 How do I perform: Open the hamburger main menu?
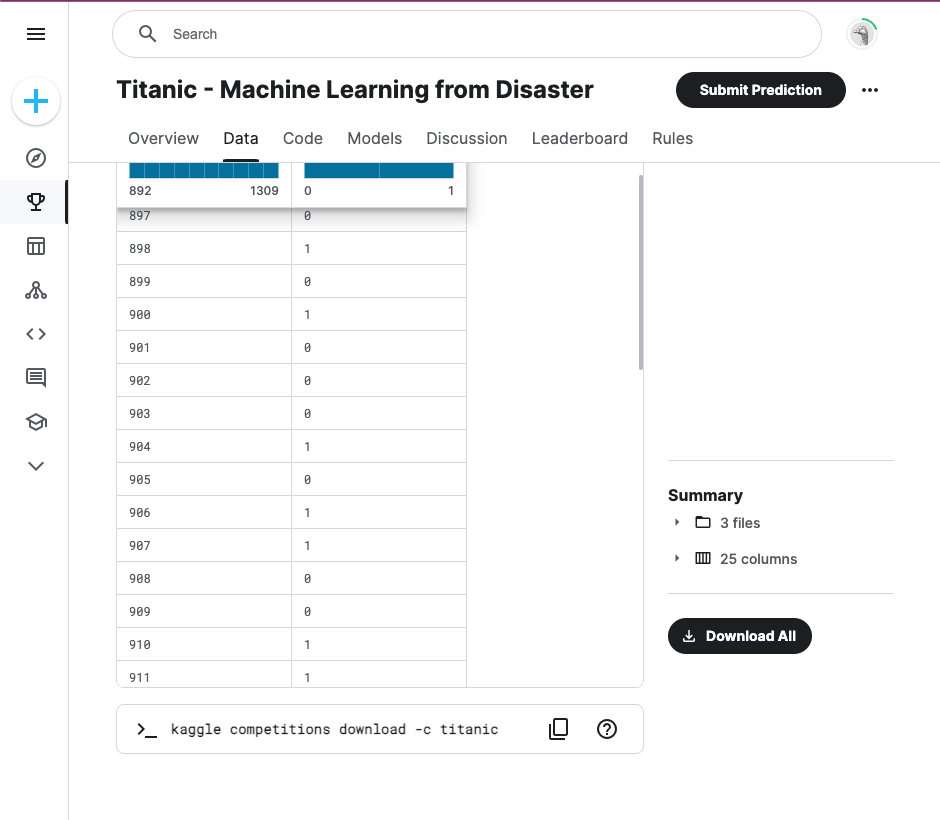tap(36, 34)
